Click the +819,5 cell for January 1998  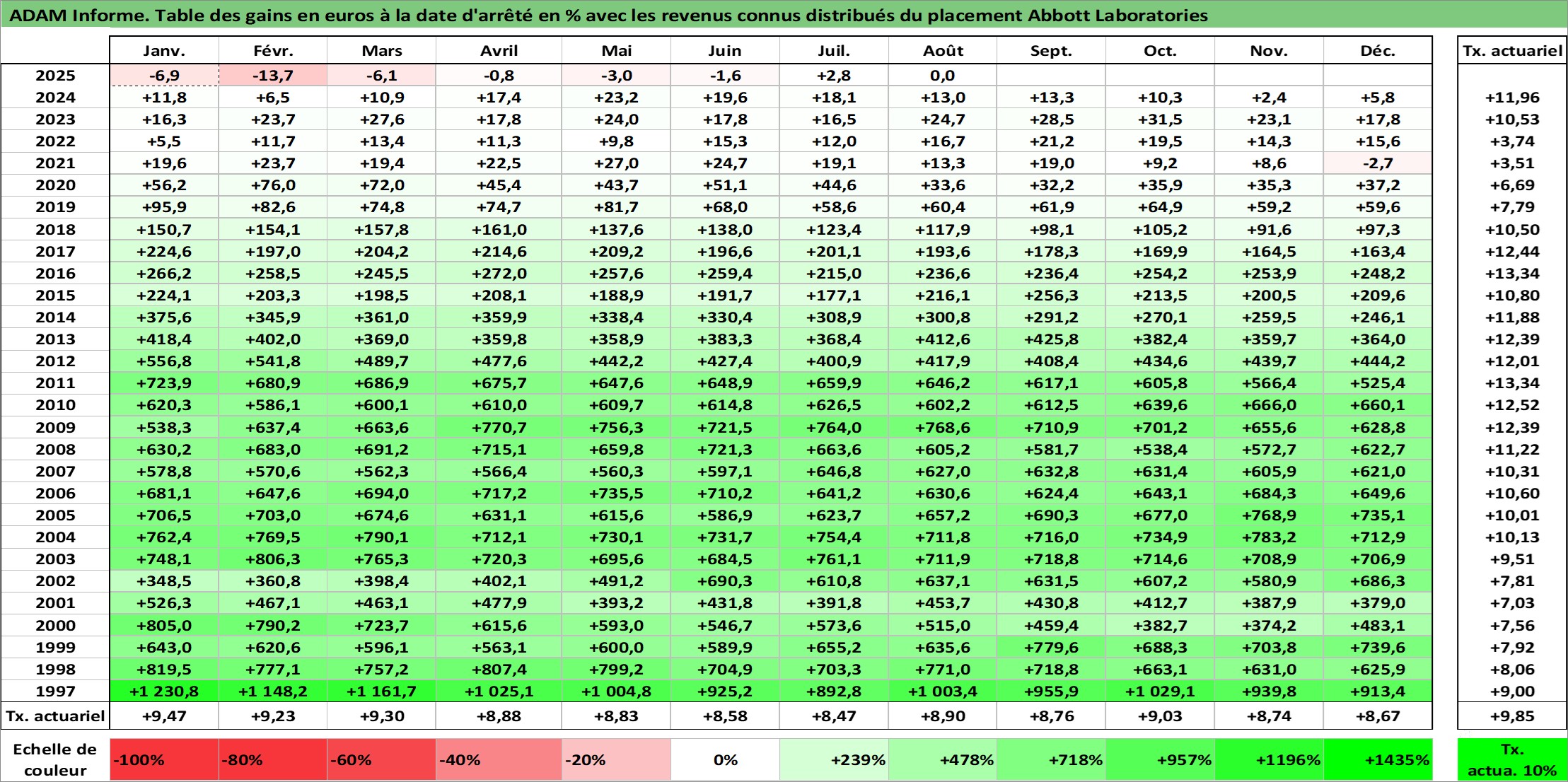[164, 669]
